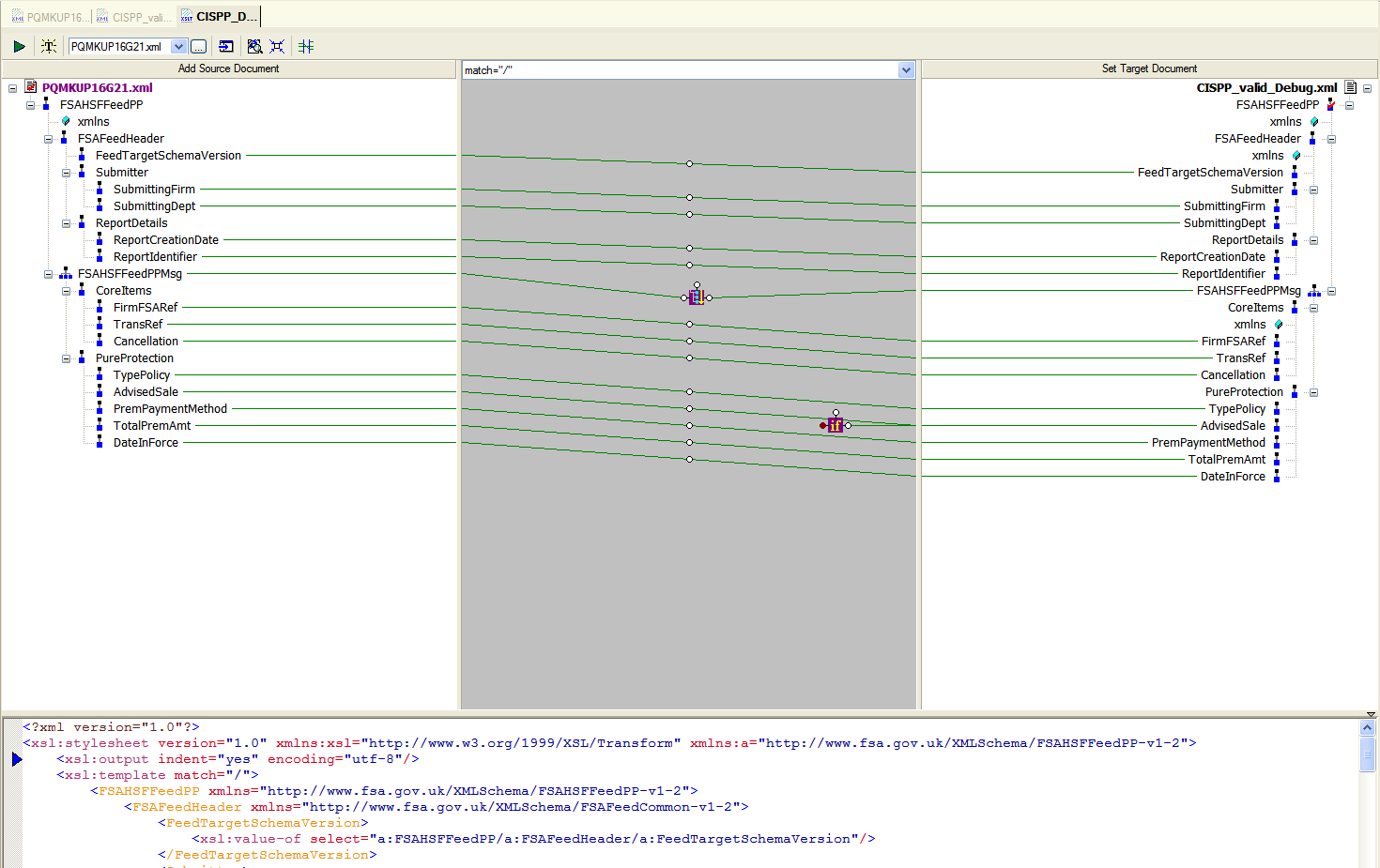Click the text view icon with letter T
The image size is (1380, 868).
(49, 46)
